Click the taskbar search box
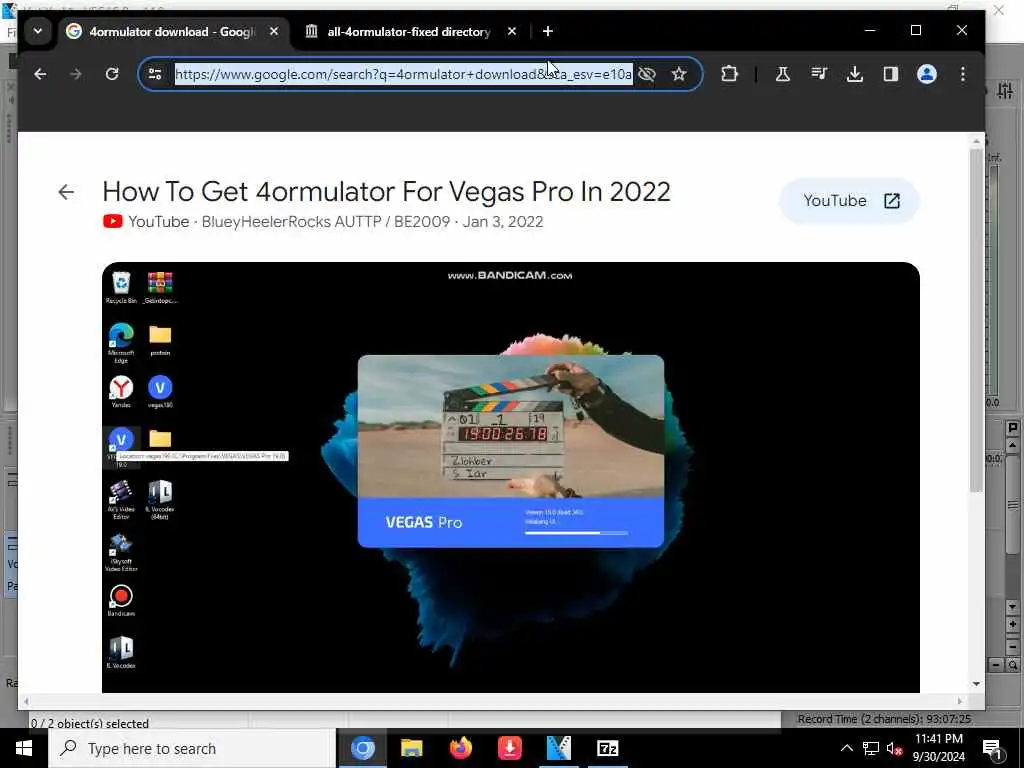This screenshot has width=1024, height=768. (x=192, y=748)
